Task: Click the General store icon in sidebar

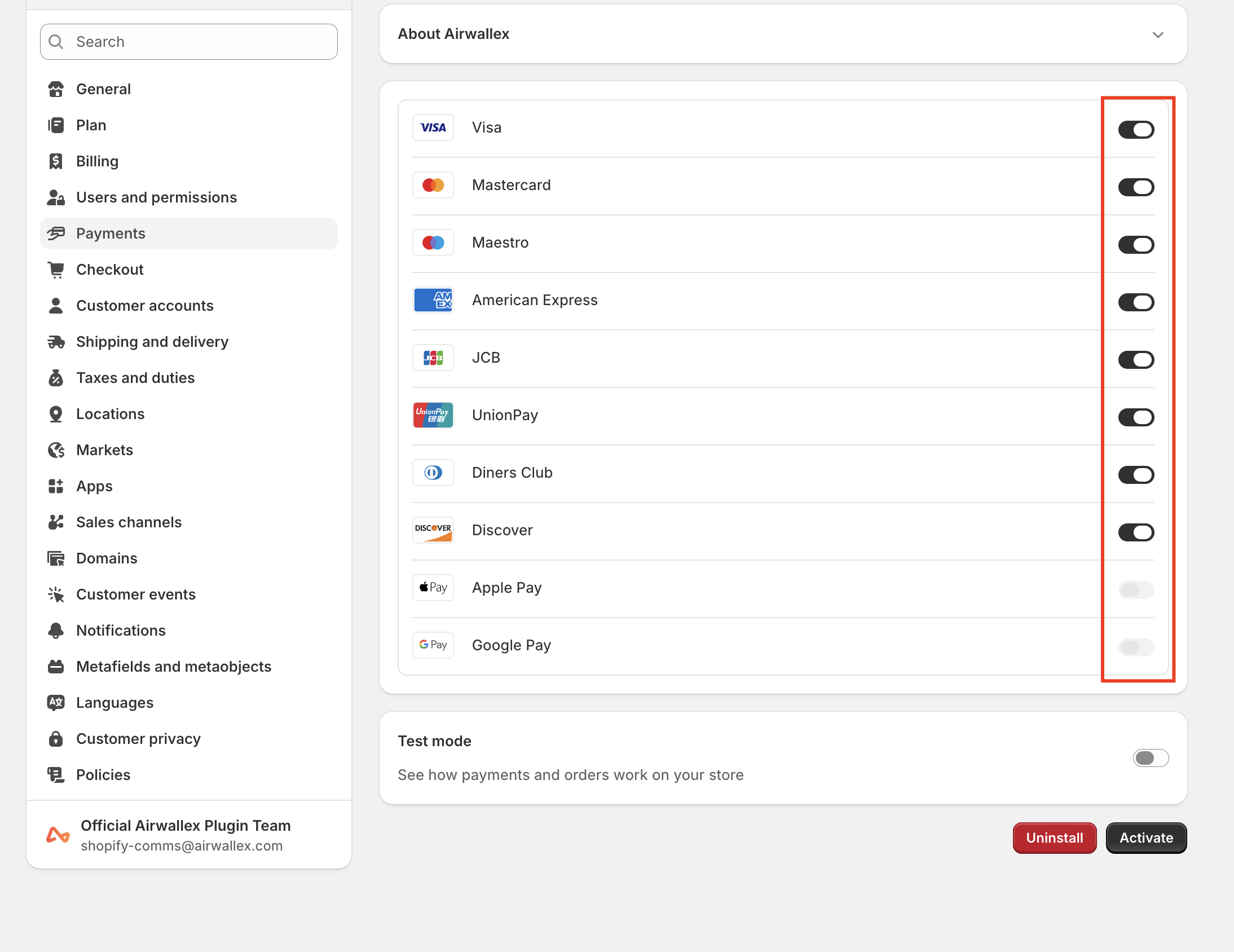Action: click(x=56, y=89)
